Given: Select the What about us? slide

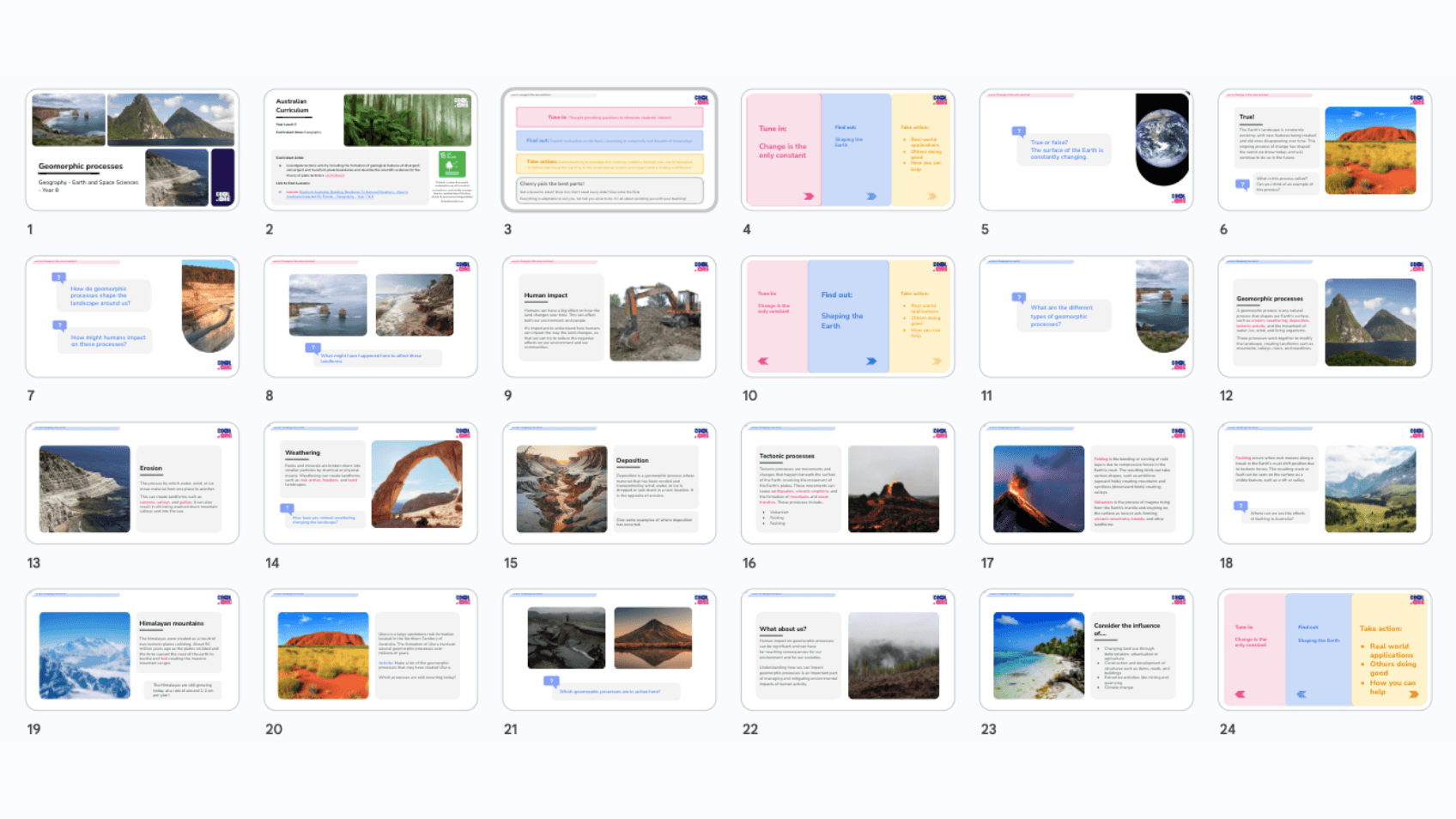Looking at the screenshot, I should (x=847, y=650).
